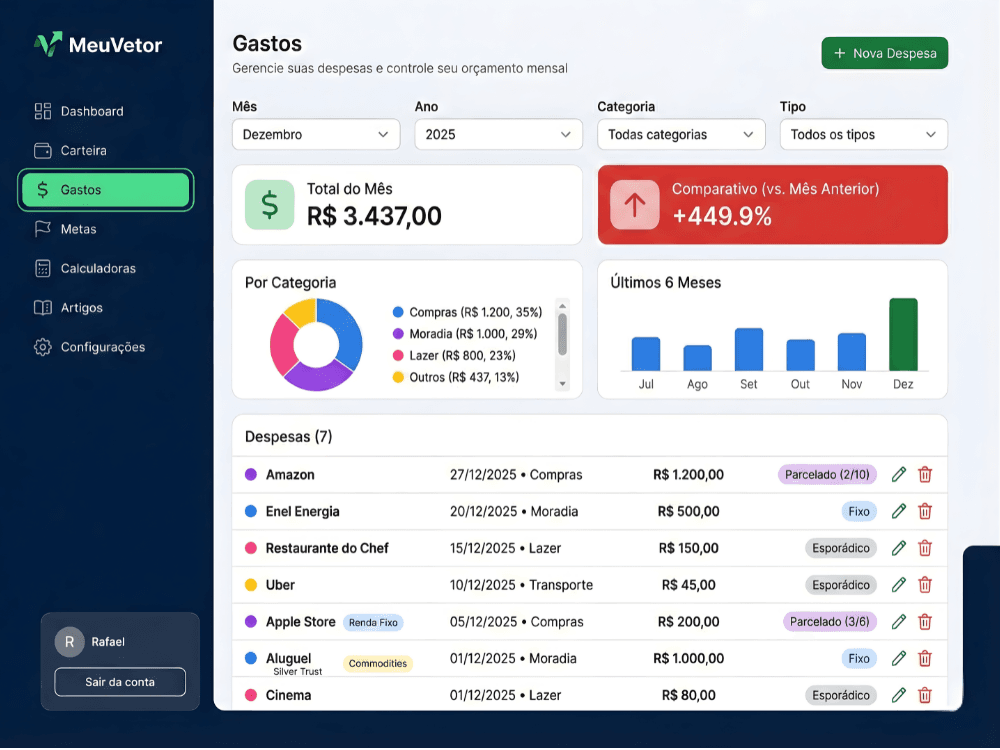Click the MeuVetor logo at the top
Image resolution: width=1000 pixels, height=750 pixels.
click(x=97, y=44)
